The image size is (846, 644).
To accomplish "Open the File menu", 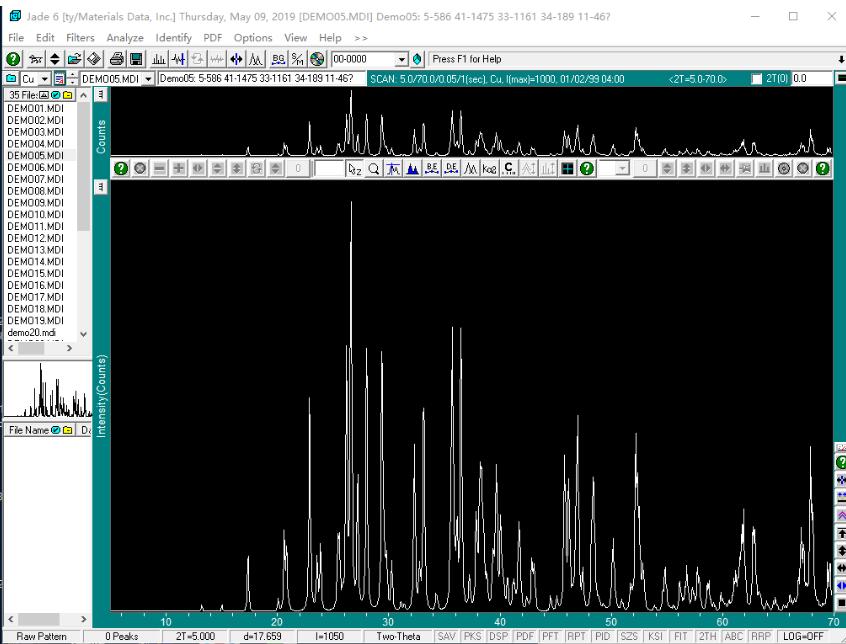I will pyautogui.click(x=16, y=37).
